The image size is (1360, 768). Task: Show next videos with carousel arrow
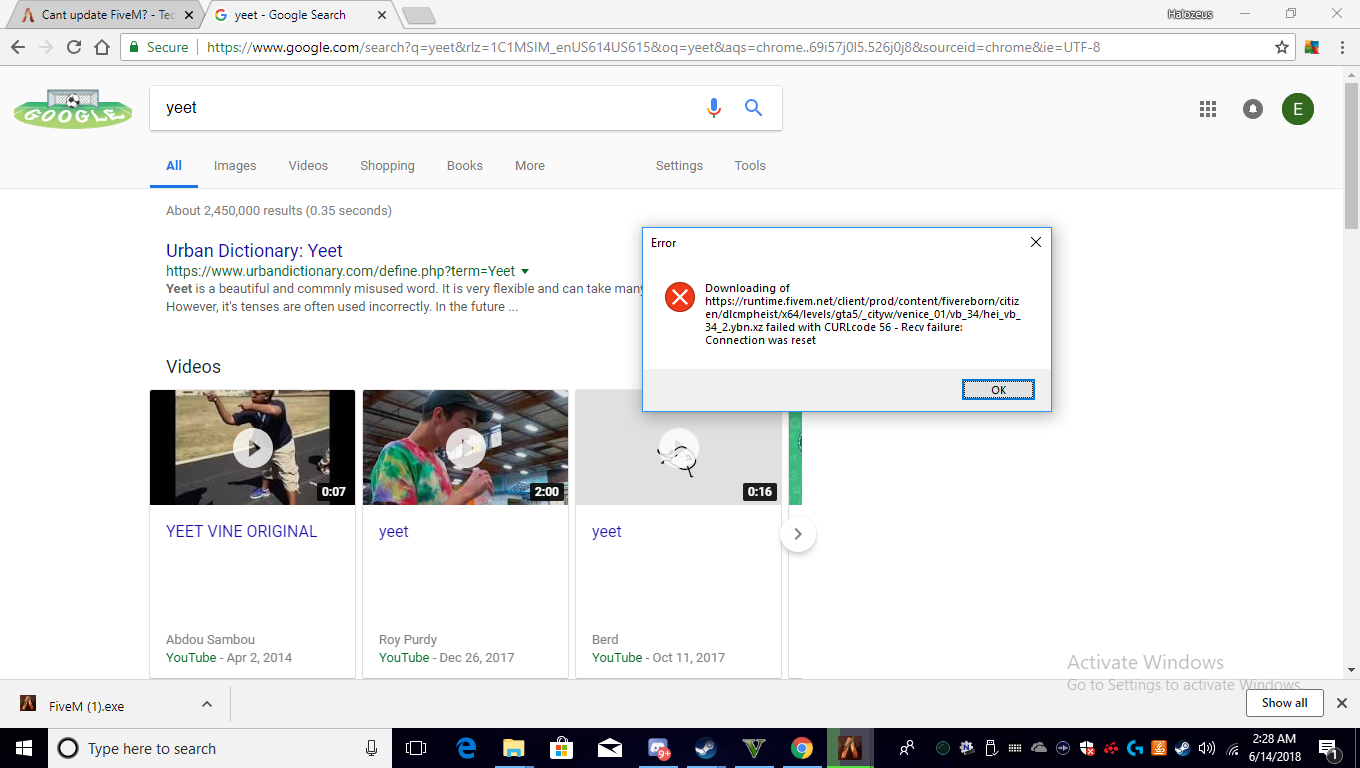[797, 534]
